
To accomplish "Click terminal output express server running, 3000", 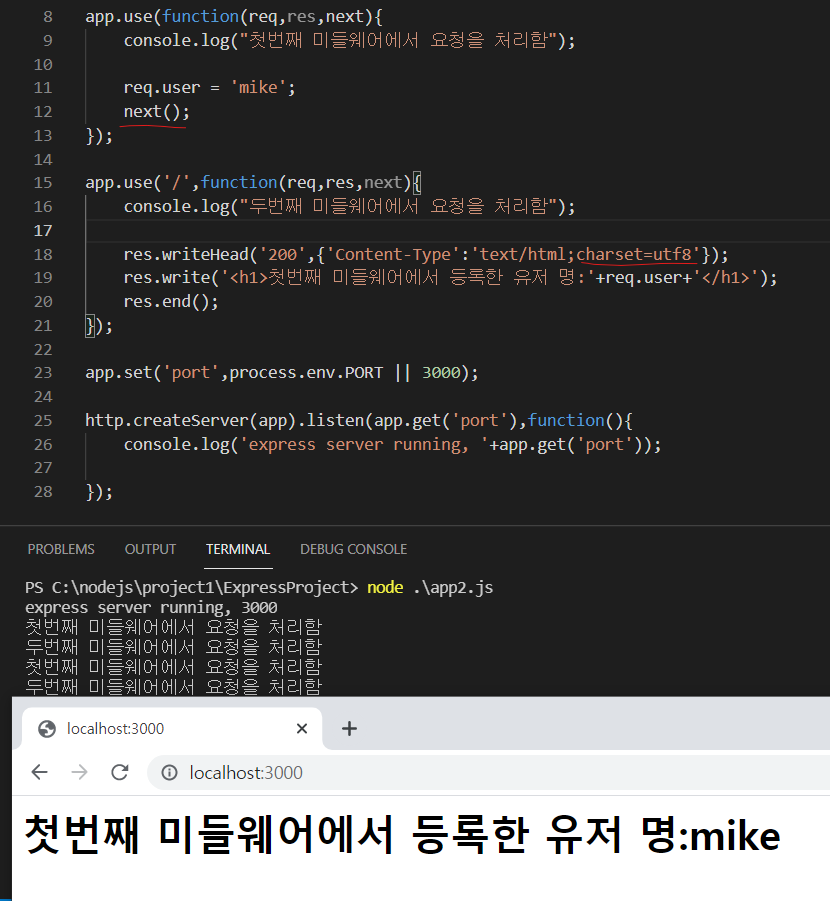I will point(151,607).
